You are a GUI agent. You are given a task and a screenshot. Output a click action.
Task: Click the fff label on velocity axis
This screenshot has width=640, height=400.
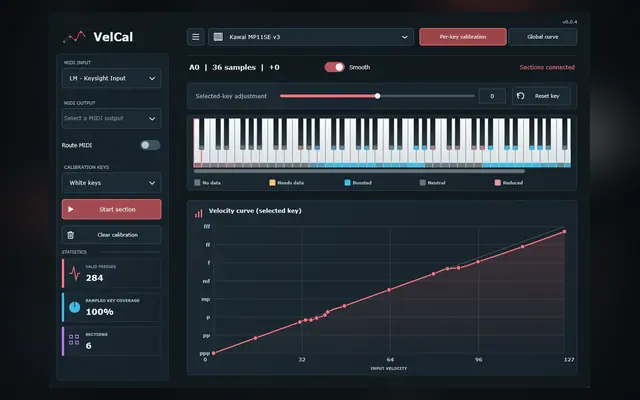click(207, 226)
